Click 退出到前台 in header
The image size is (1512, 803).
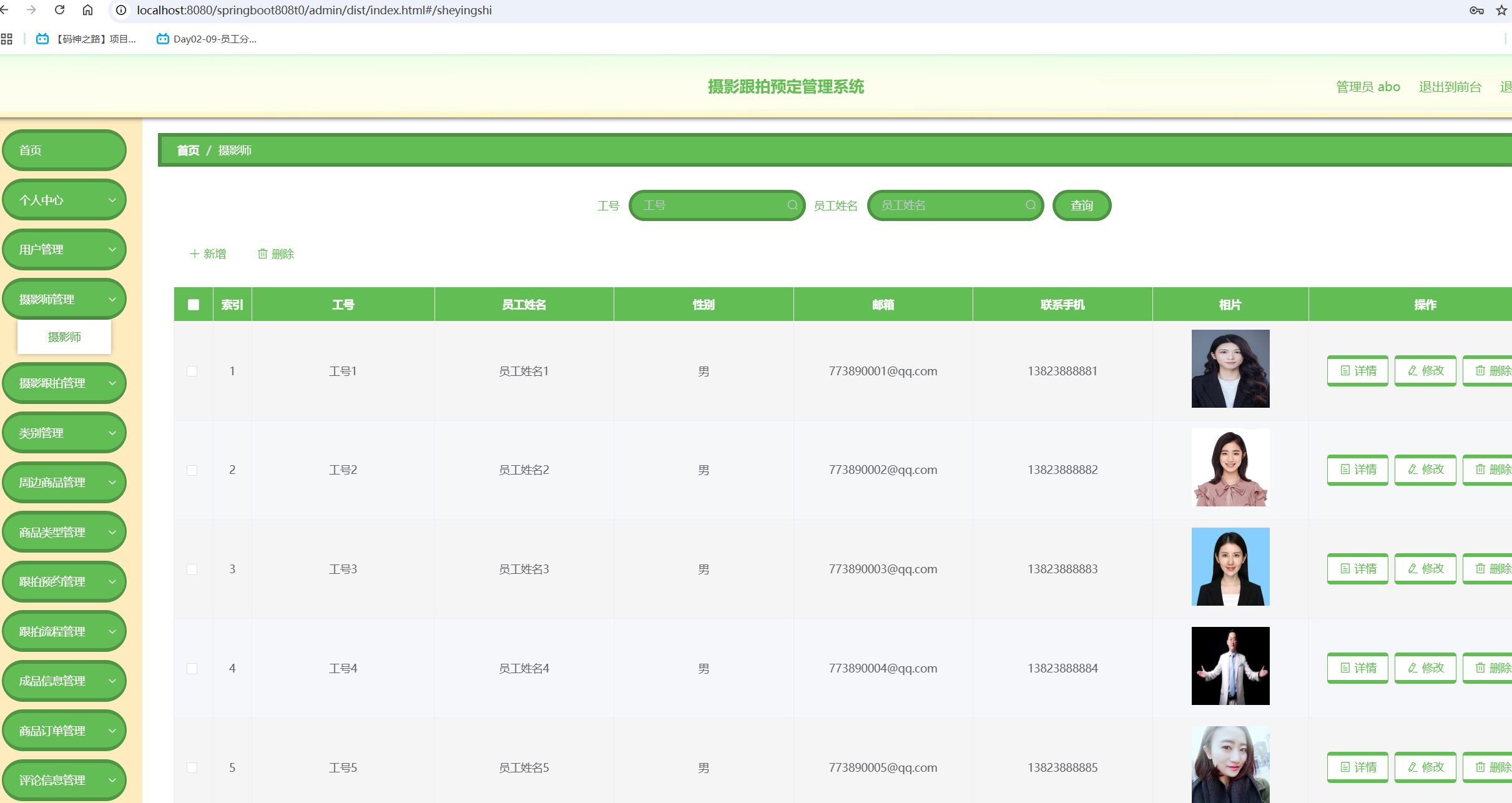tap(1450, 87)
